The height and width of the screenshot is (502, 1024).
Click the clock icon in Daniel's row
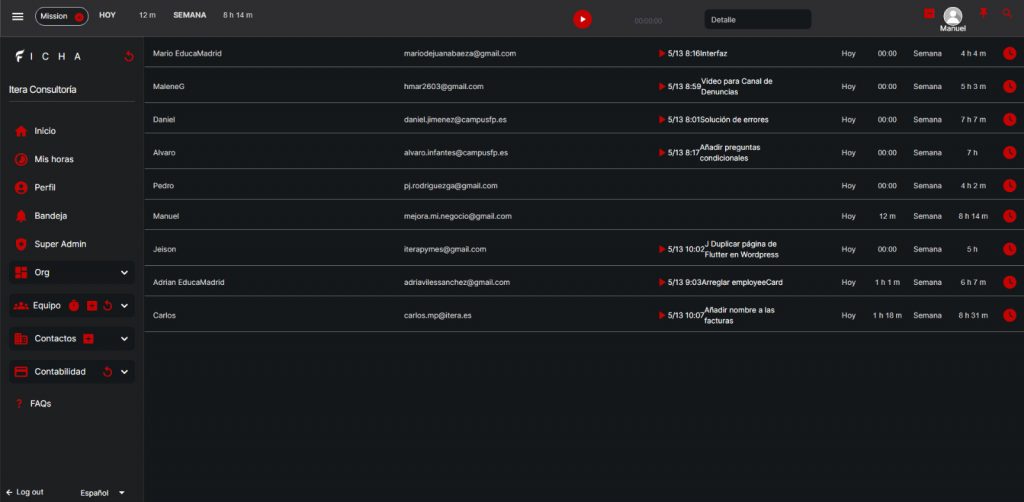coord(1009,120)
